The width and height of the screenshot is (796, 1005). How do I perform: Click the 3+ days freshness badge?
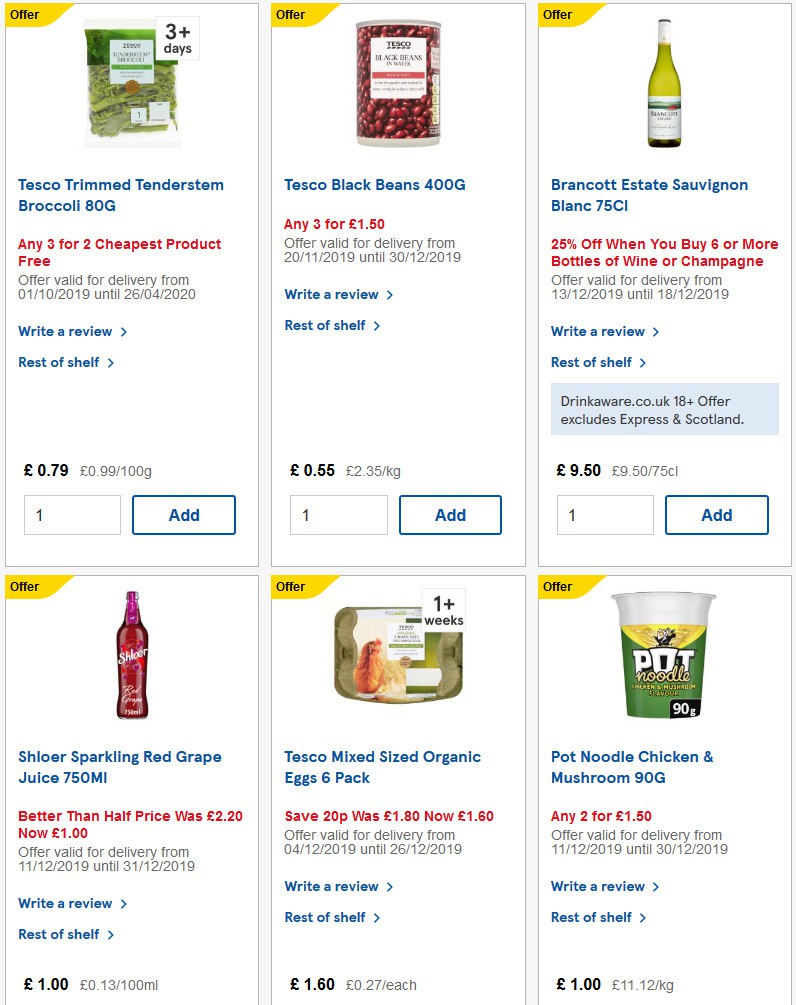175,40
